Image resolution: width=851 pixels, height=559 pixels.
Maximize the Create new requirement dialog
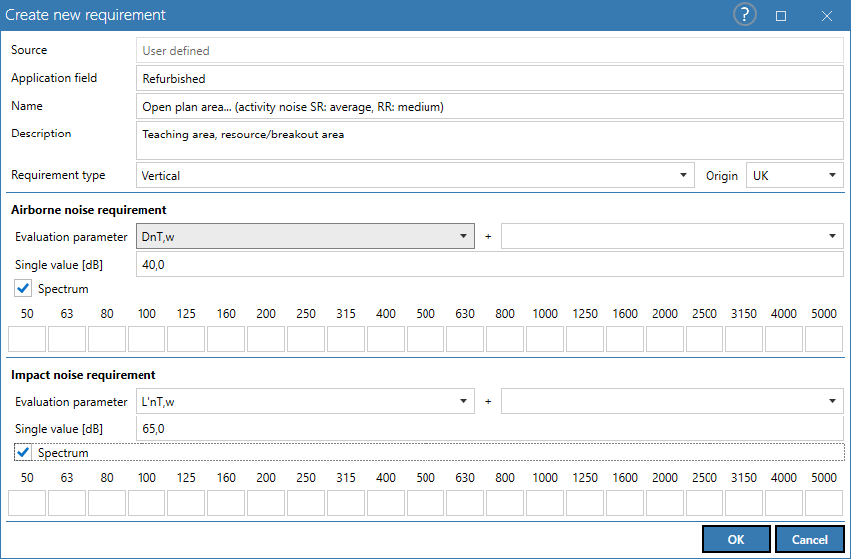pos(781,16)
